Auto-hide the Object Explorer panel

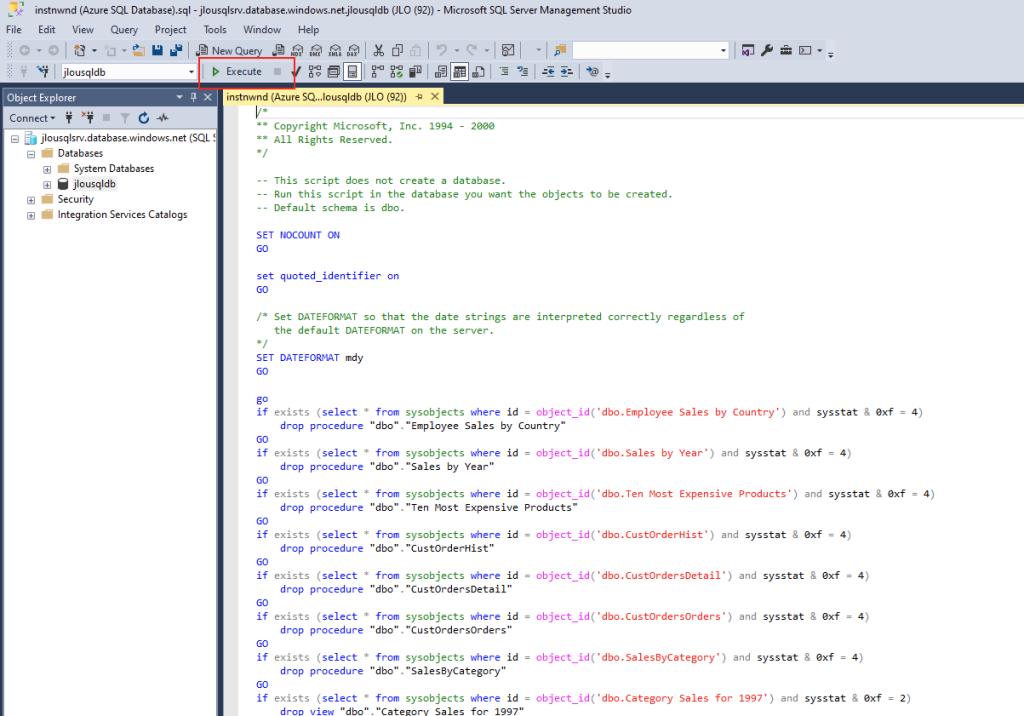pyautogui.click(x=193, y=97)
